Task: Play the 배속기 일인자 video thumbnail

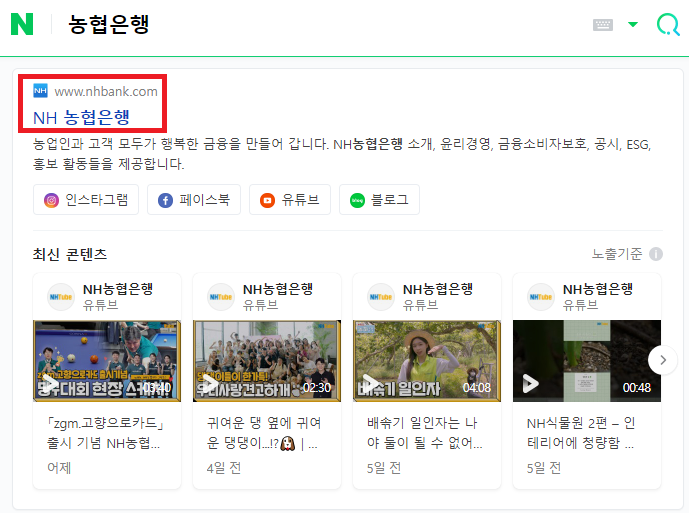Action: pos(427,361)
